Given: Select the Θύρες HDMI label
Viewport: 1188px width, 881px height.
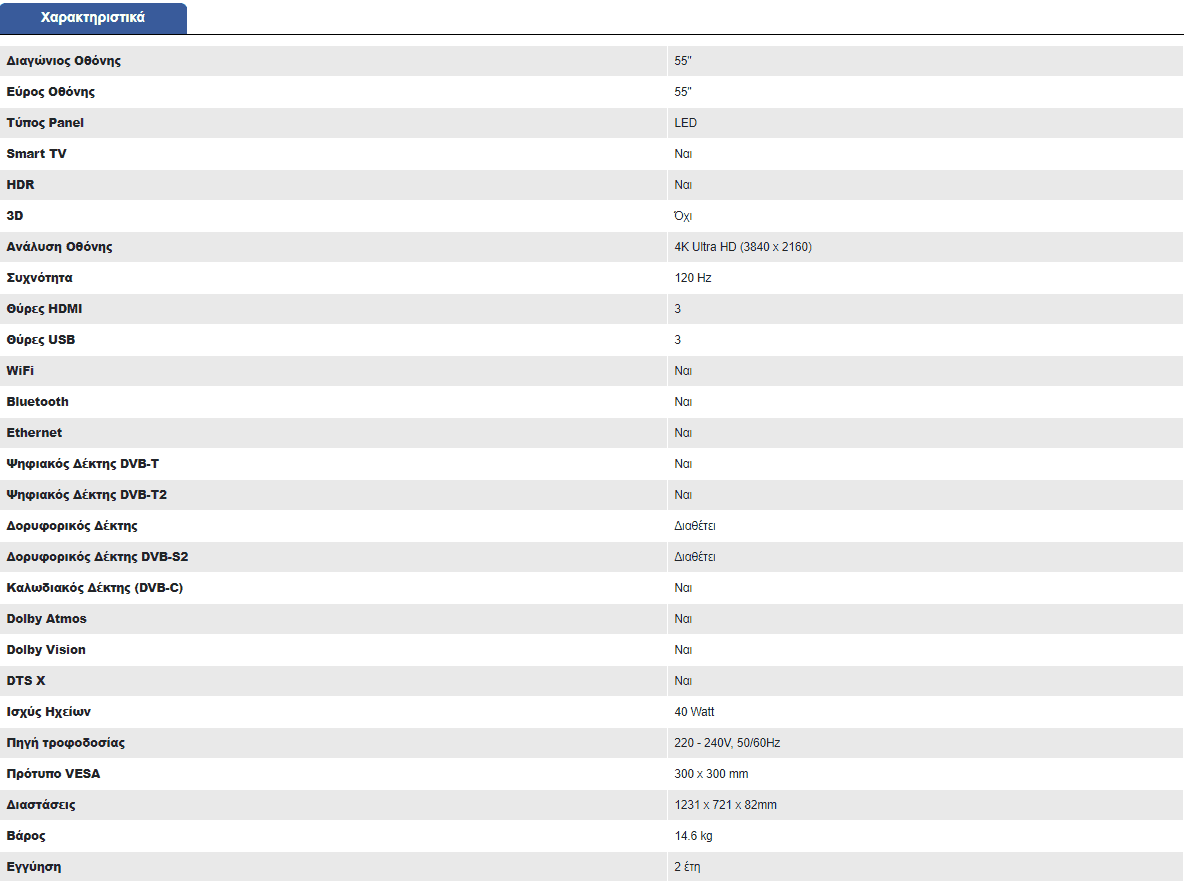Looking at the screenshot, I should pyautogui.click(x=44, y=309).
